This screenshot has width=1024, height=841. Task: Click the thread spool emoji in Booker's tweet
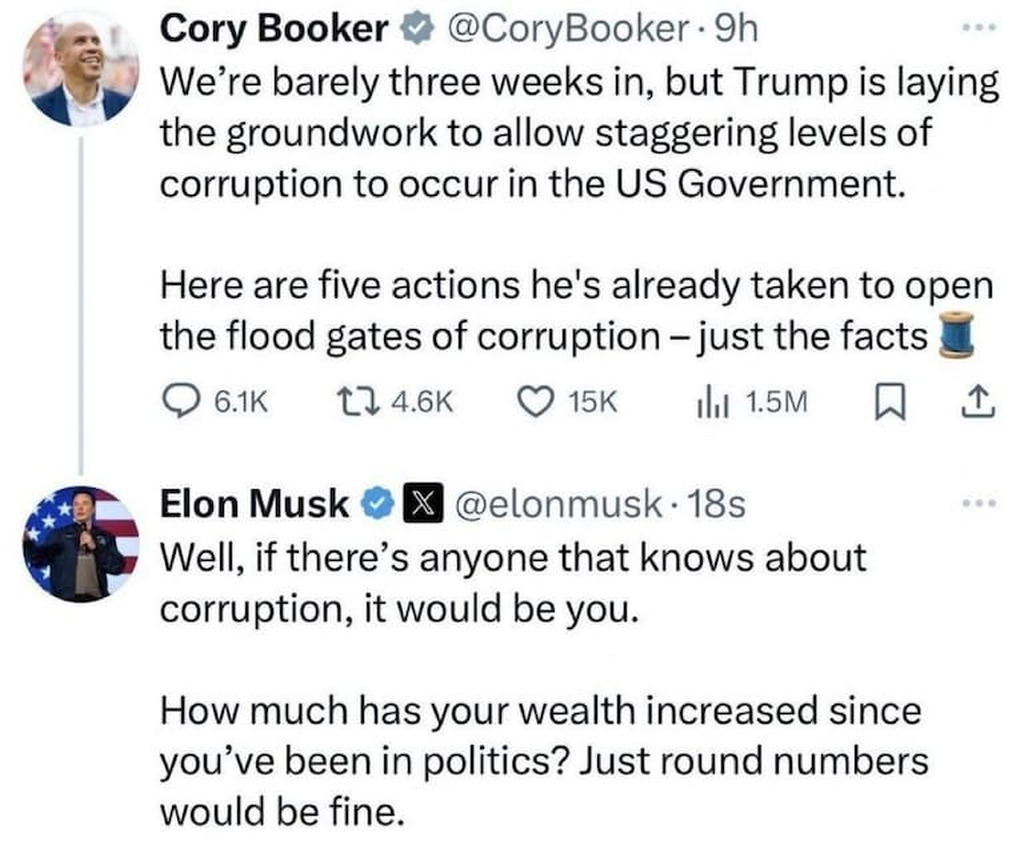pyautogui.click(x=957, y=335)
